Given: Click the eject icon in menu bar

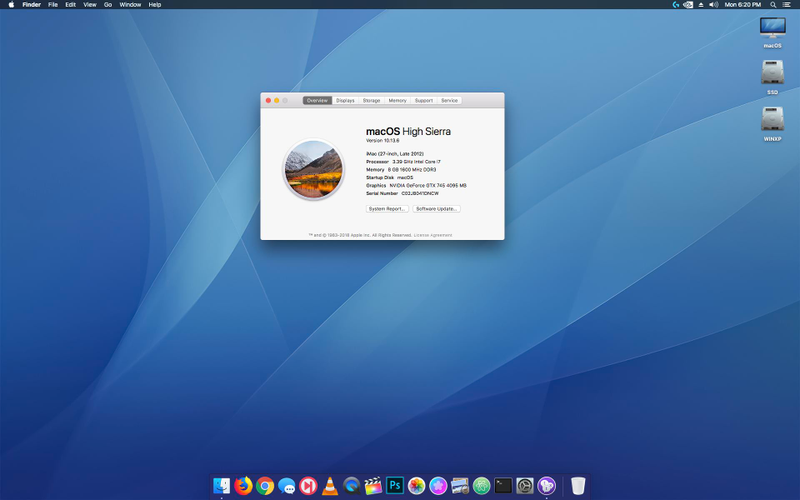Looking at the screenshot, I should (x=701, y=5).
